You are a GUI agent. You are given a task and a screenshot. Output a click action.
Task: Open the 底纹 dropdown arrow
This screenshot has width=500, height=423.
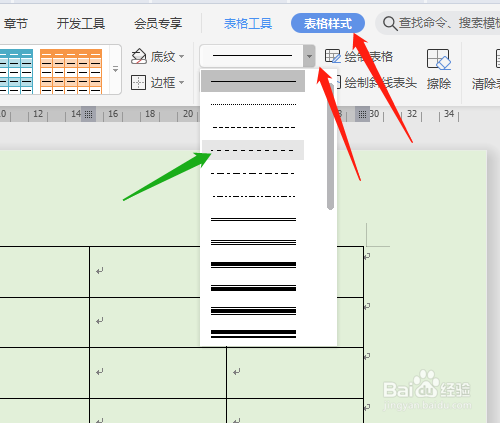182,56
